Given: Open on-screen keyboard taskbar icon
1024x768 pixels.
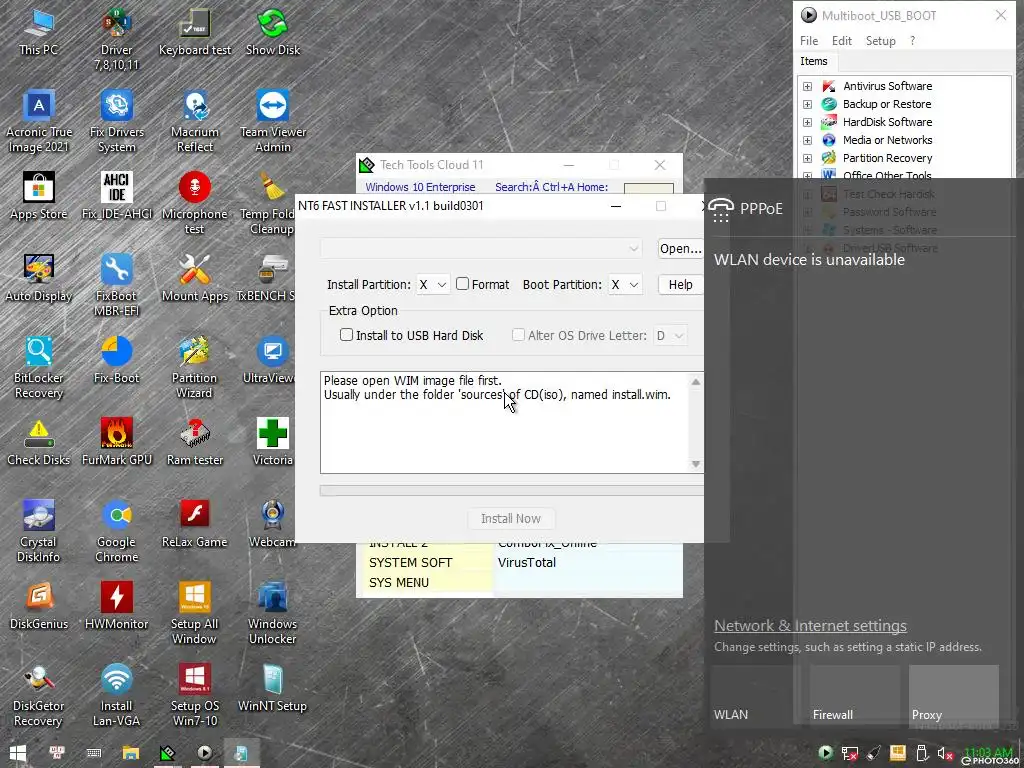Looking at the screenshot, I should point(93,753).
